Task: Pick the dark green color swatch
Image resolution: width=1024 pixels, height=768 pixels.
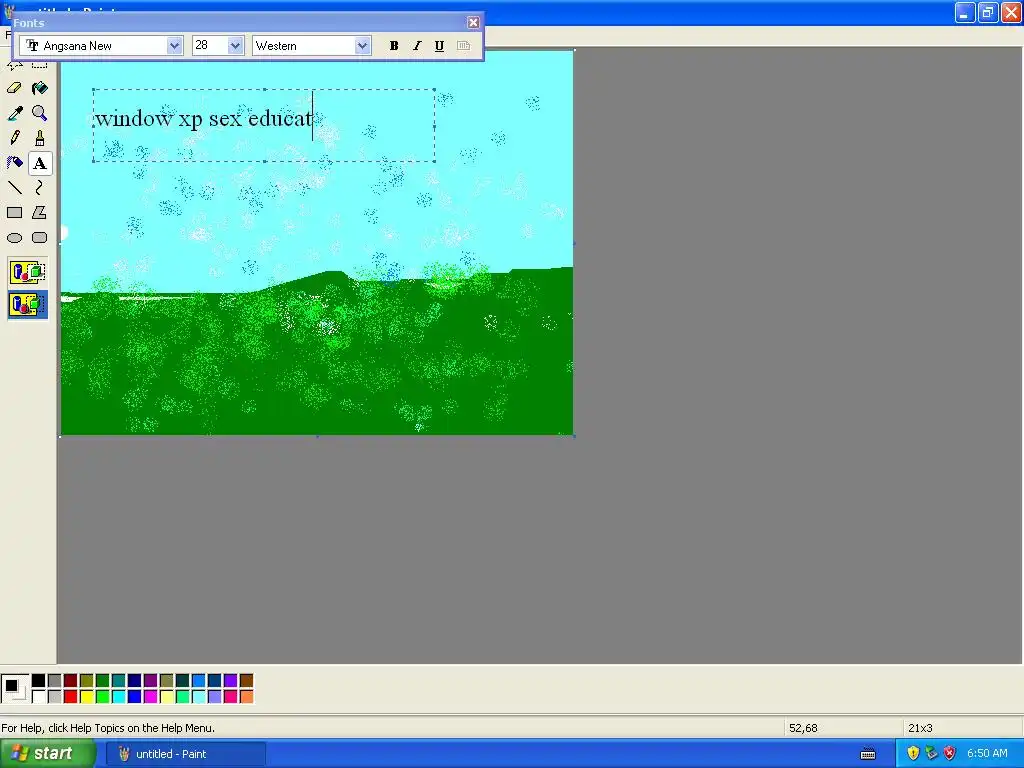Action: click(103, 680)
